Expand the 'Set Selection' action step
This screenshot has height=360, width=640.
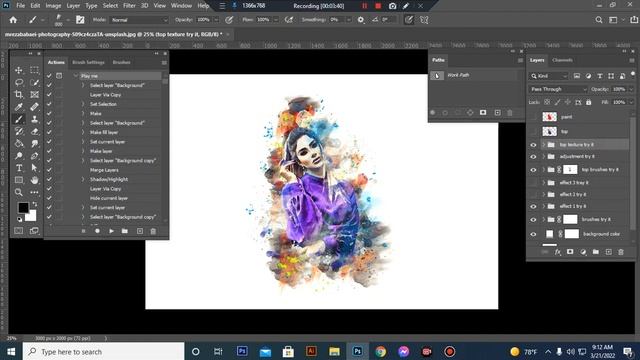[x=83, y=104]
